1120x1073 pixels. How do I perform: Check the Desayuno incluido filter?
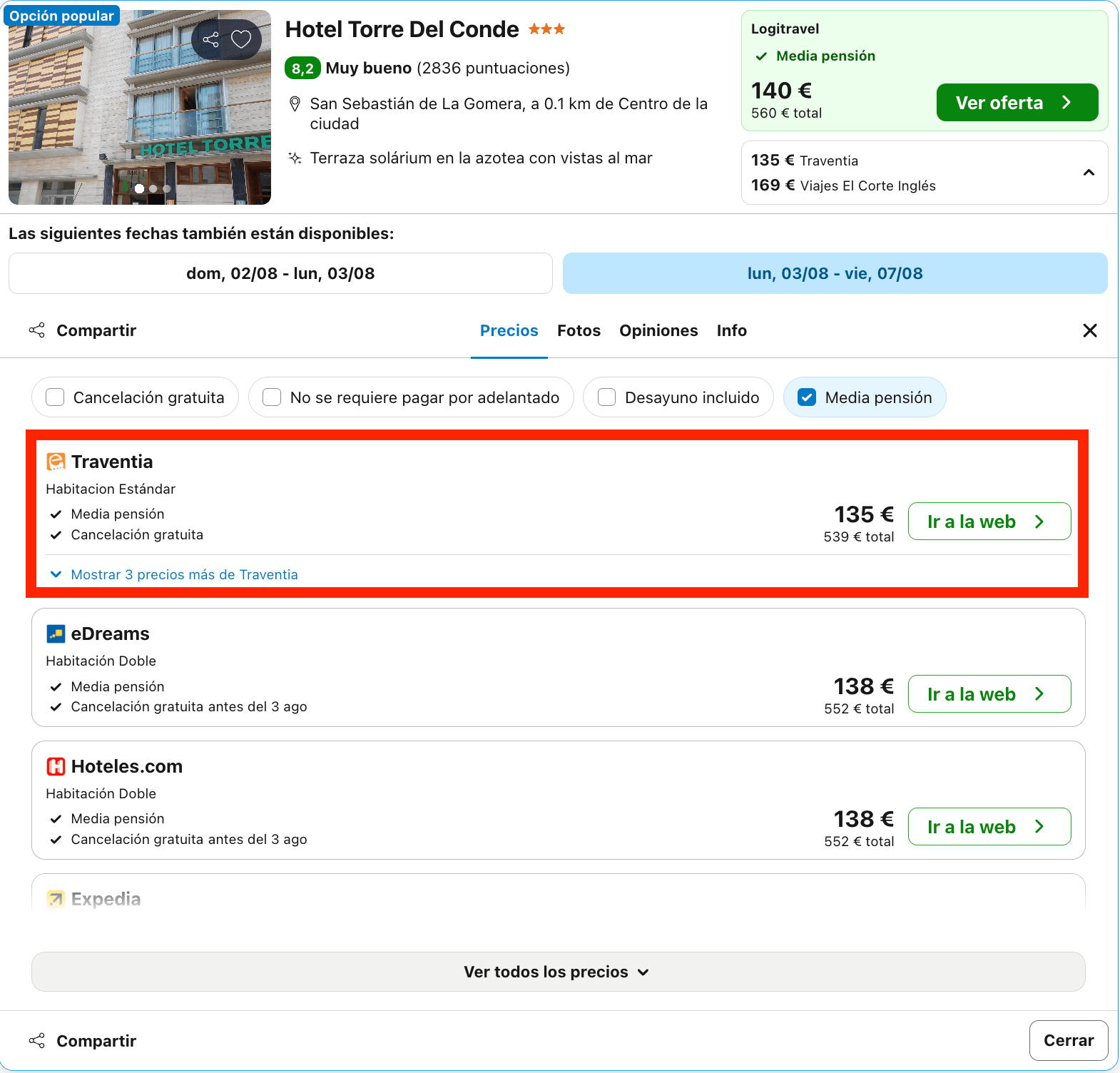point(606,397)
